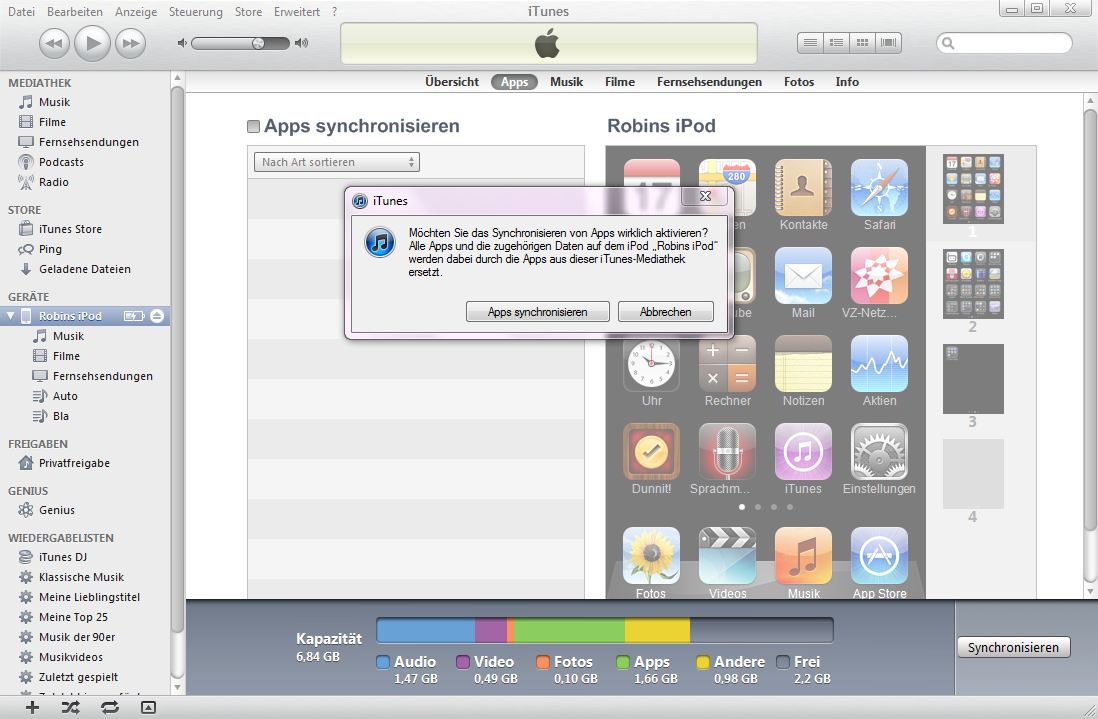The width and height of the screenshot is (1098, 719).
Task: Switch to the Übersicht tab
Action: click(452, 82)
